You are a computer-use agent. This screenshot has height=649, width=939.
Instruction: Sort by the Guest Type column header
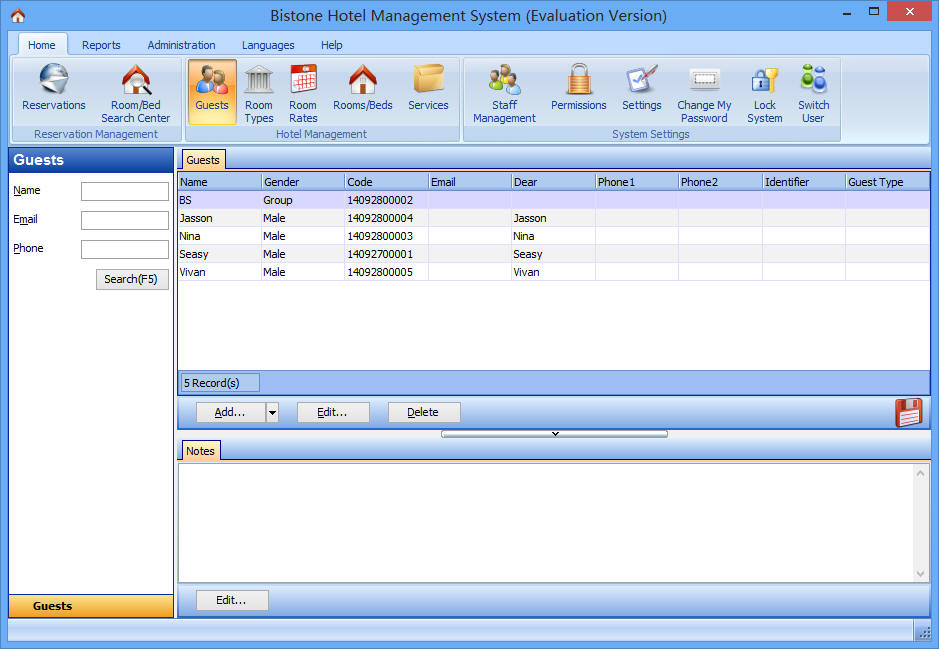click(x=887, y=182)
